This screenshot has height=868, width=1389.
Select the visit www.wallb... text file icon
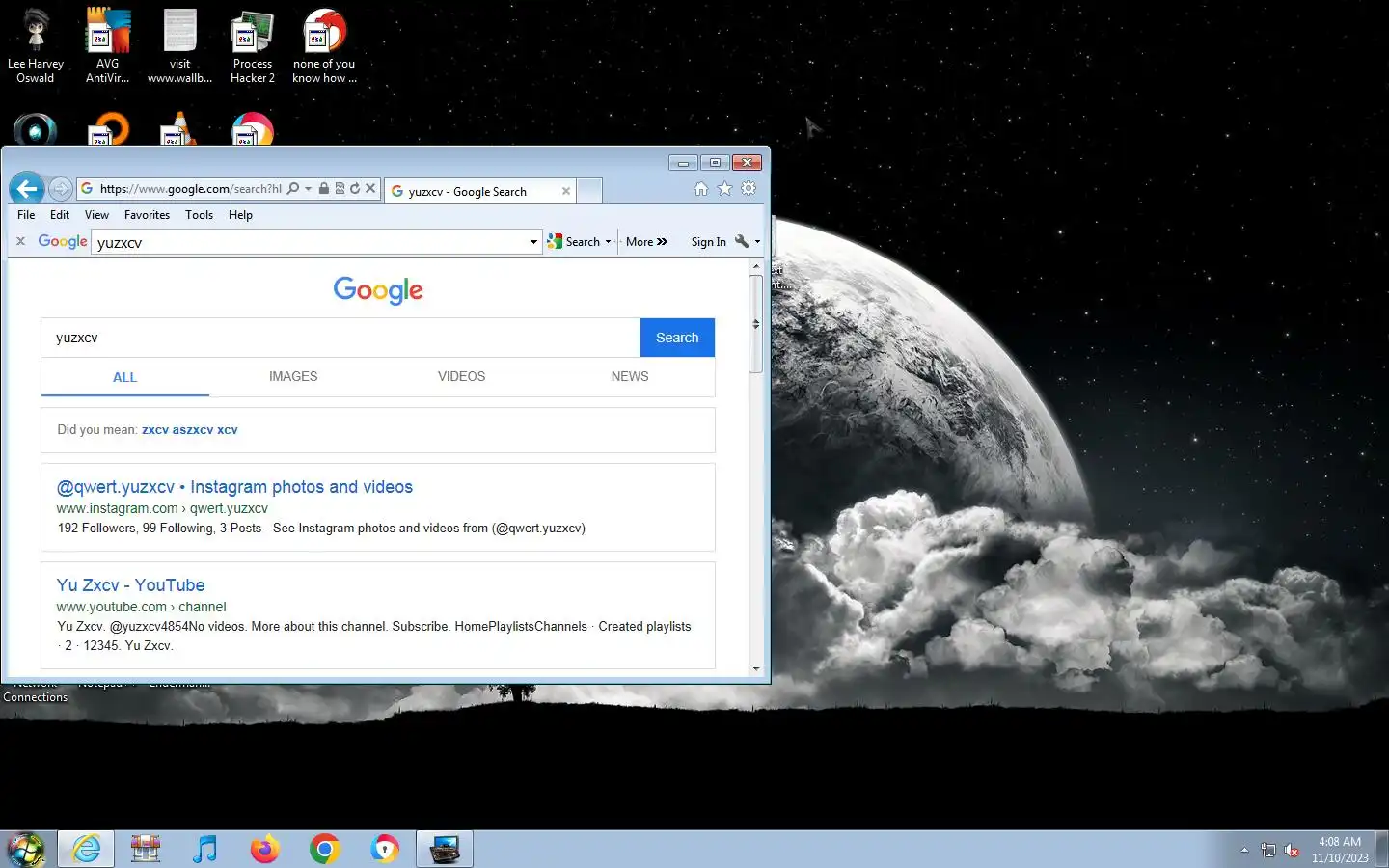click(x=180, y=45)
